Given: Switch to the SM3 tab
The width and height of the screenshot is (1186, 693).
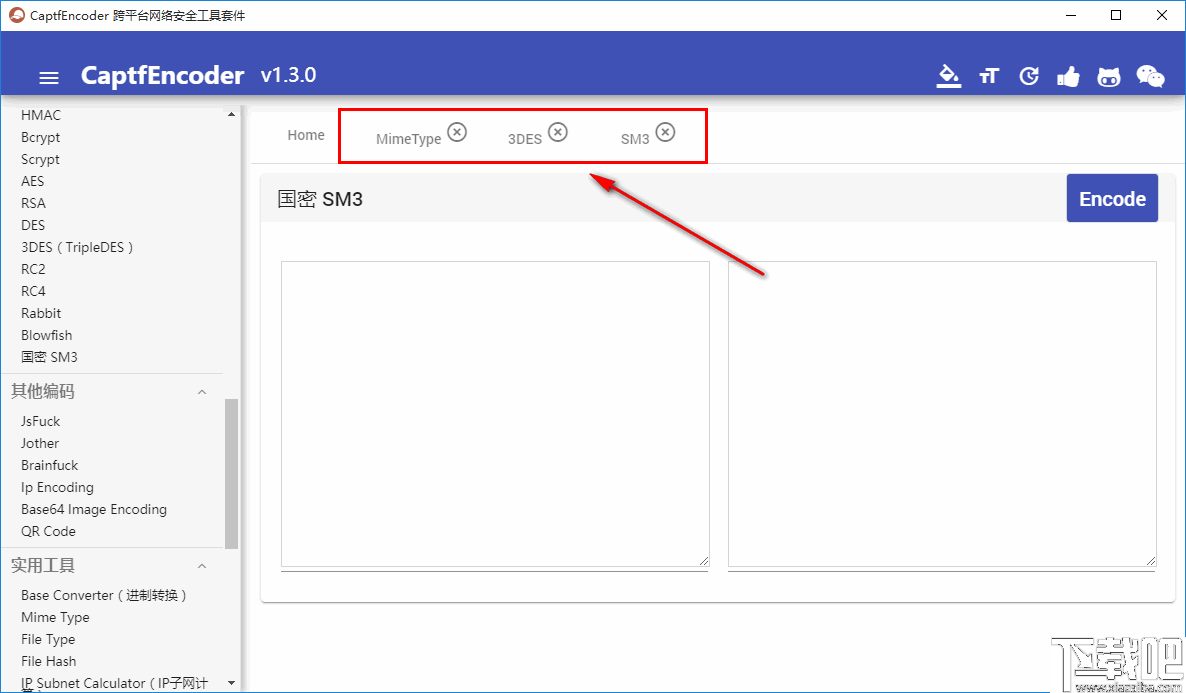Looking at the screenshot, I should [638, 139].
